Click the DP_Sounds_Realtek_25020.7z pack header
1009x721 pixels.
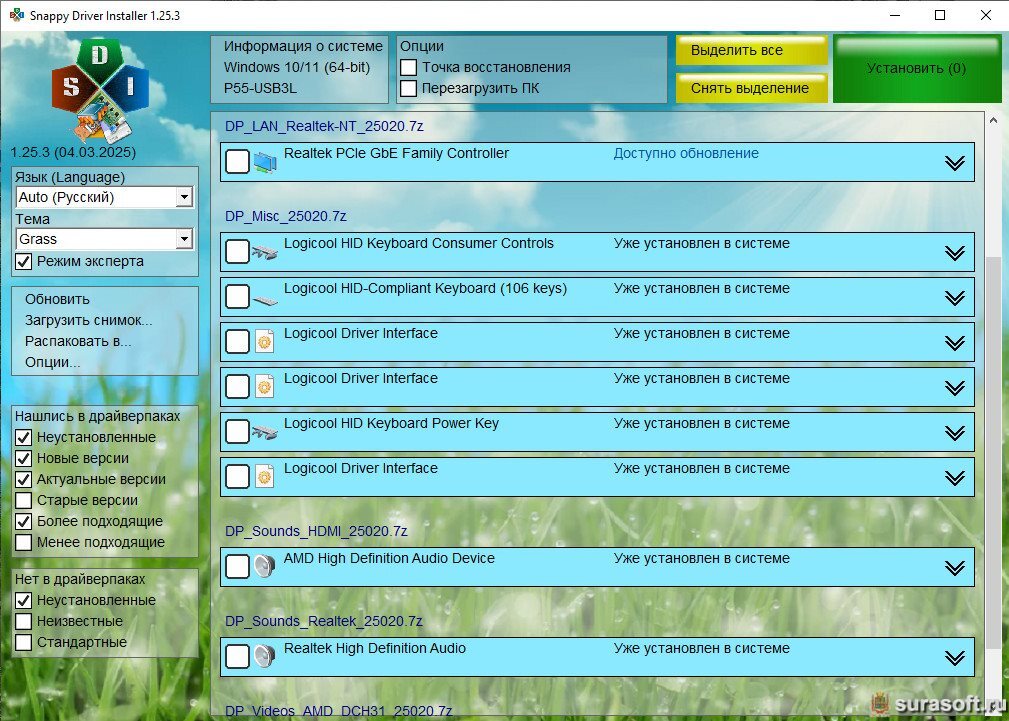point(324,621)
